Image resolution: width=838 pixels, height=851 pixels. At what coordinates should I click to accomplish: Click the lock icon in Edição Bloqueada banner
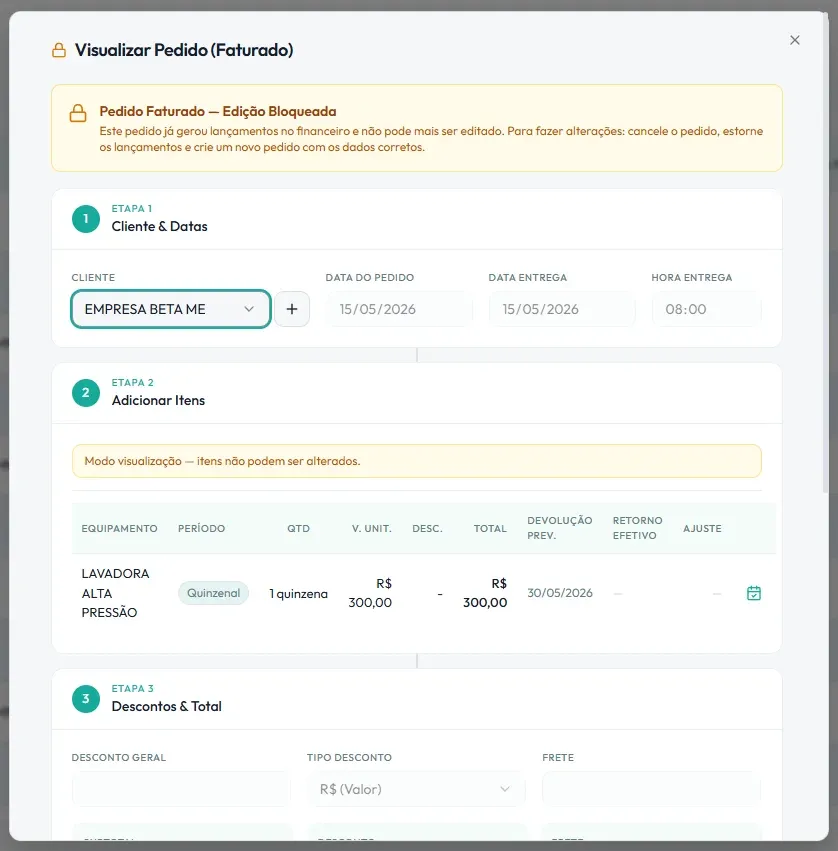click(78, 113)
